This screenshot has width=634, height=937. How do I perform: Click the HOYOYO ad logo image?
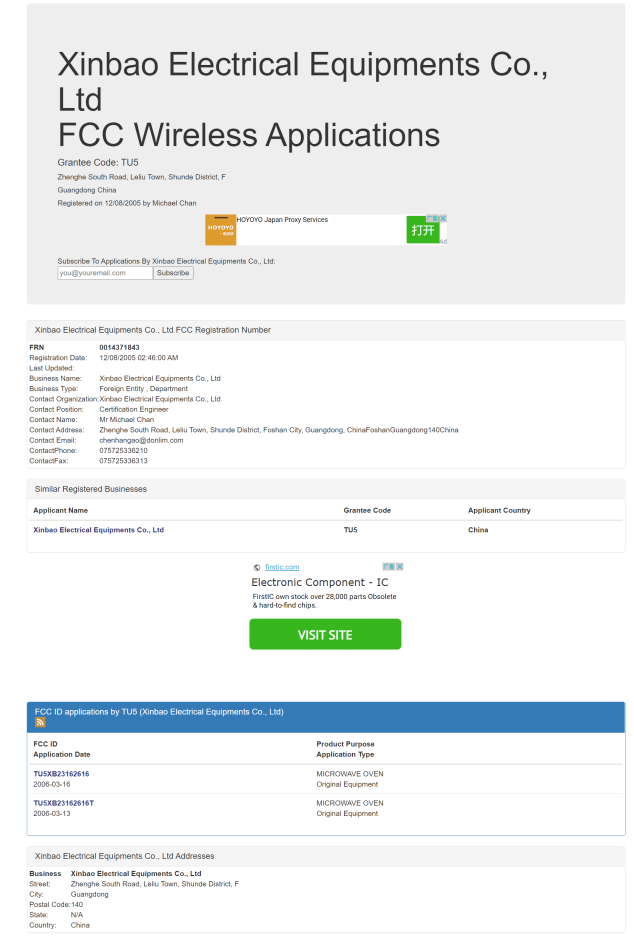tap(220, 230)
